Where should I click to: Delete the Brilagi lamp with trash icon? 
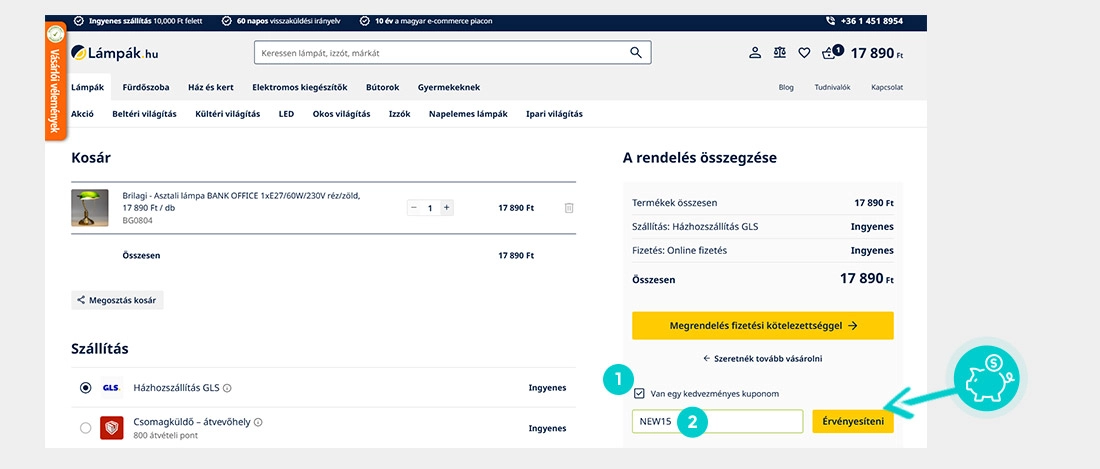point(569,208)
